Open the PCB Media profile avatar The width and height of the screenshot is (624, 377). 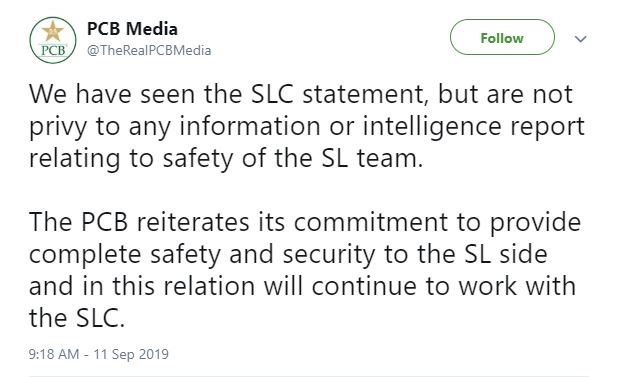pos(53,40)
